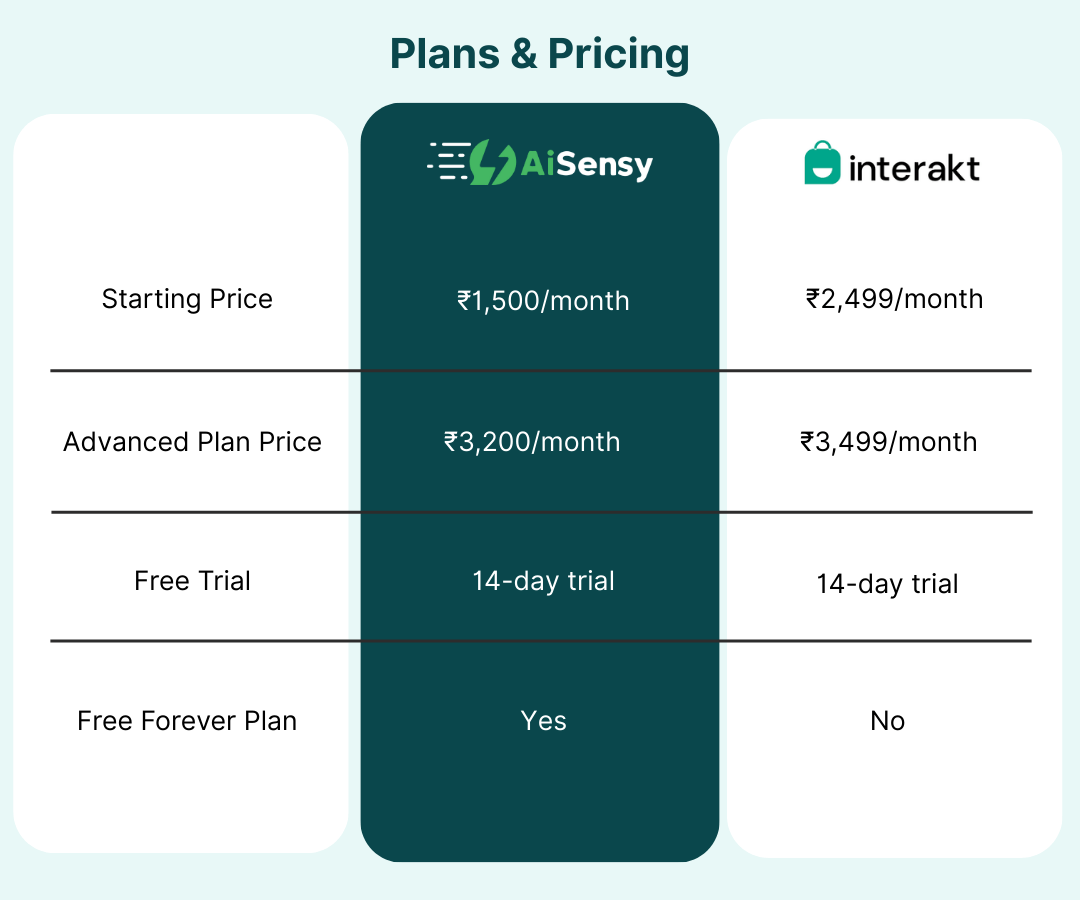
Task: Select the Starting Price row label
Action: [x=187, y=299]
